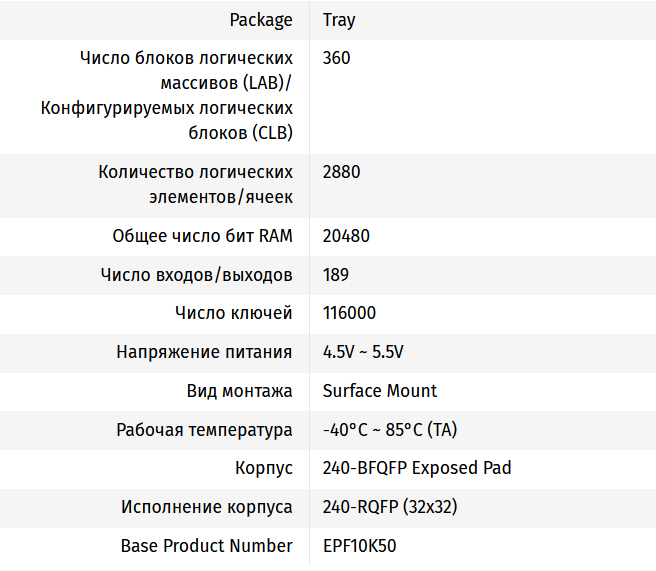Click the Рабочая температура label

(205, 430)
